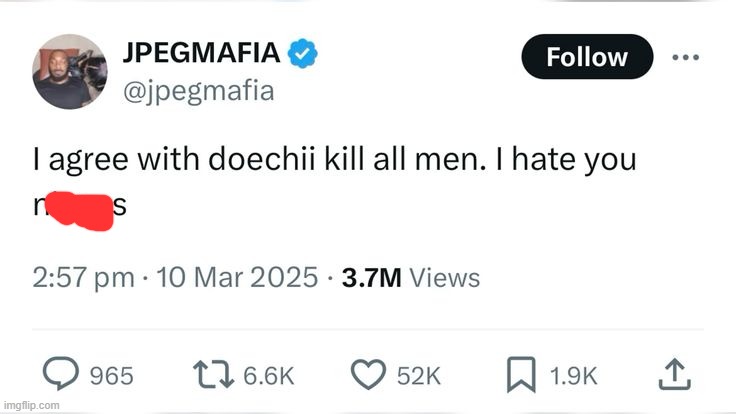736x414 pixels.
Task: Open the three-dot more options menu
Action: (x=685, y=58)
